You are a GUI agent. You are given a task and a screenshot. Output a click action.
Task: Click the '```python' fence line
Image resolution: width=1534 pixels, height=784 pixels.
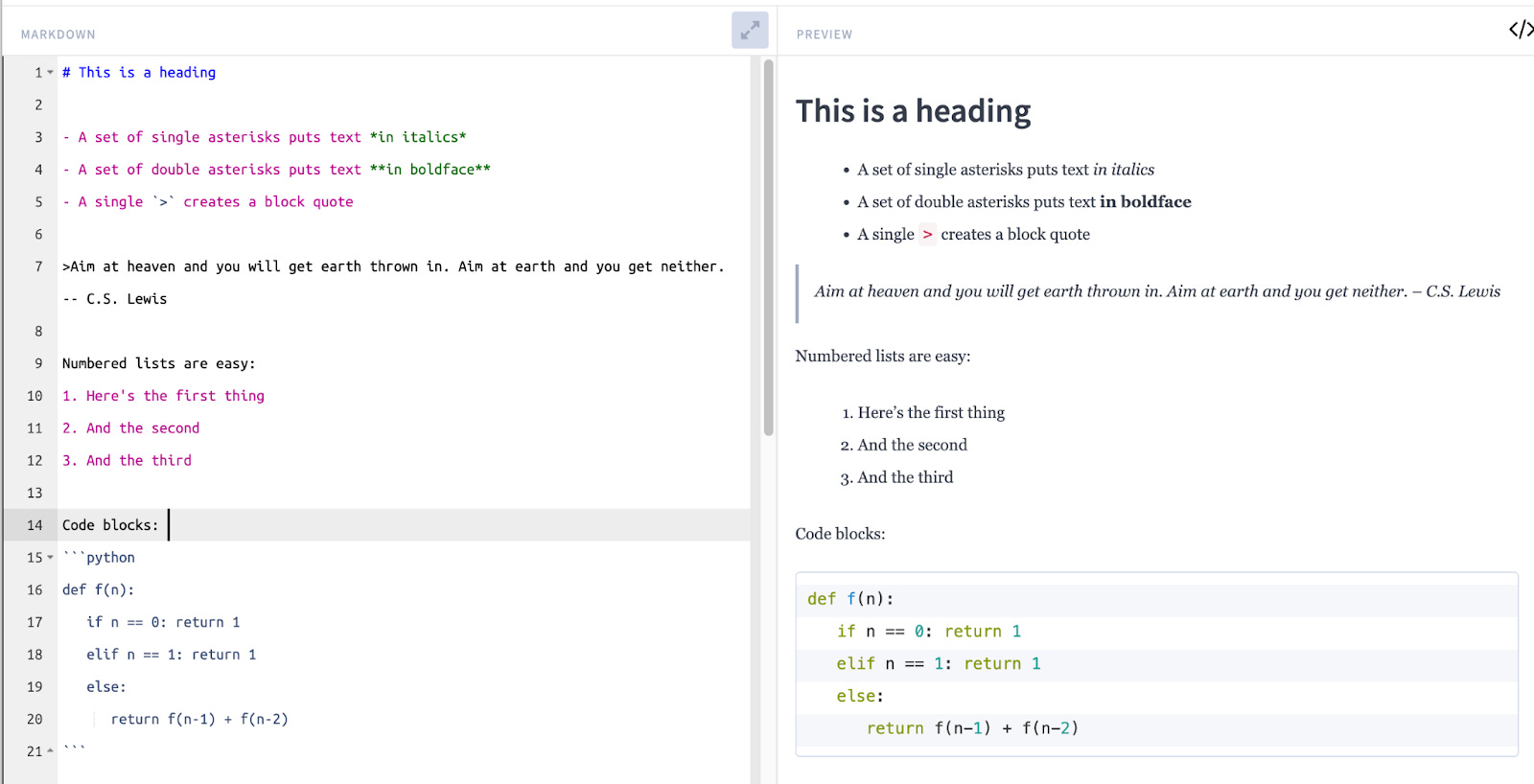[99, 558]
